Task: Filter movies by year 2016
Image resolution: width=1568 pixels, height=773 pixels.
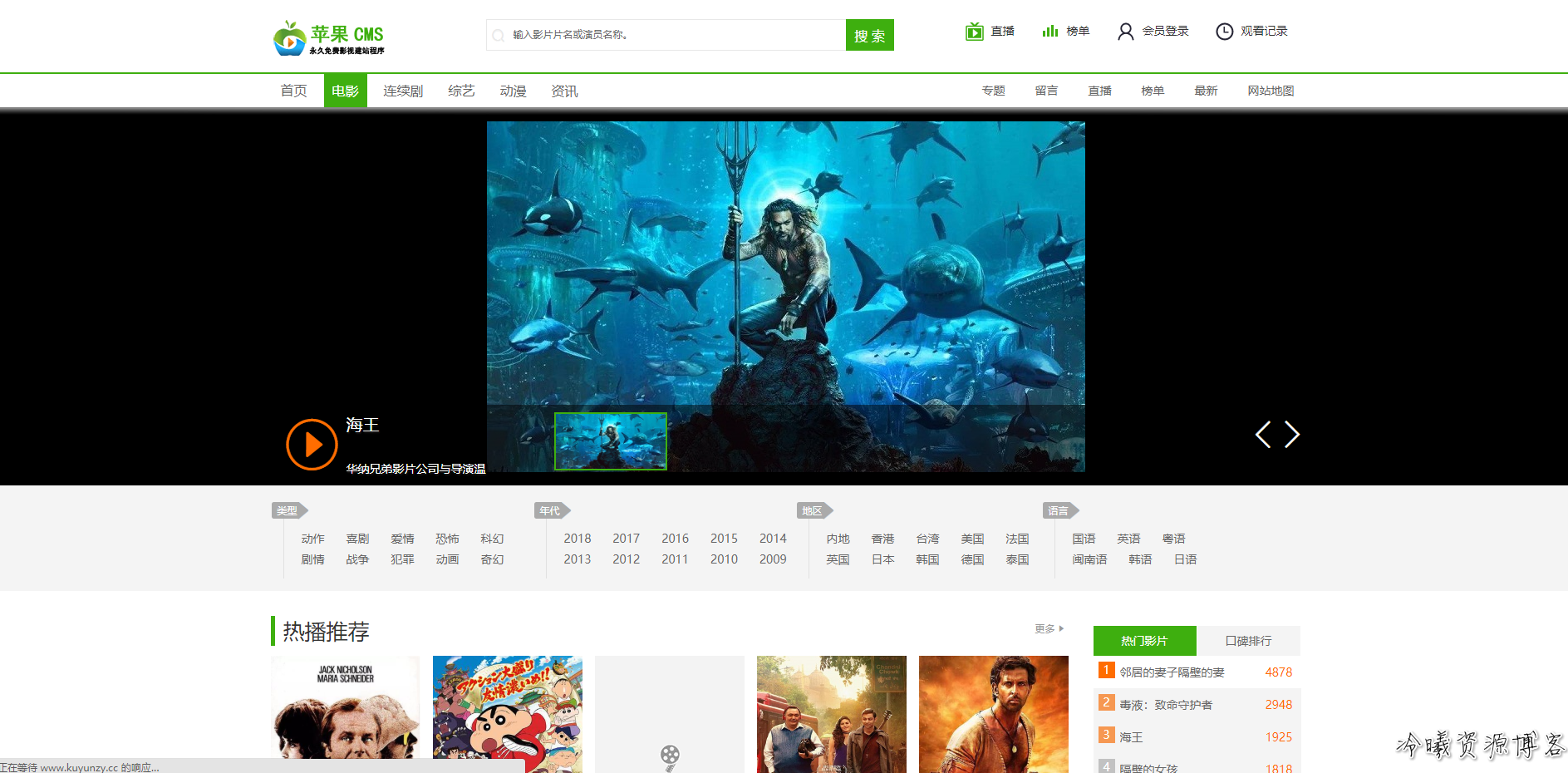Action: point(675,539)
